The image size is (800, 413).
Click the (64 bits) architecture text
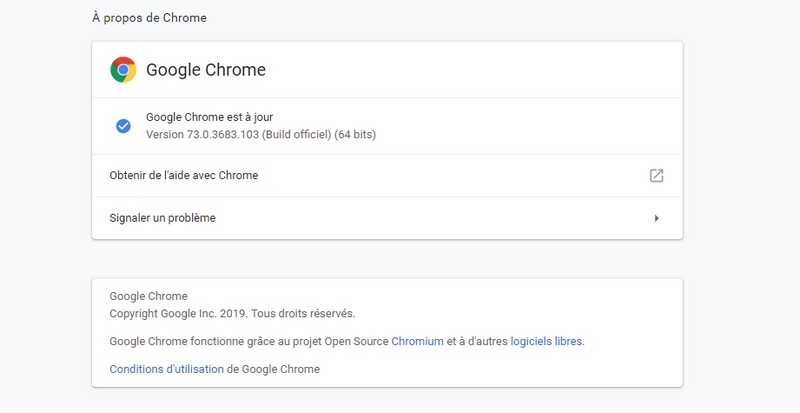coord(355,134)
